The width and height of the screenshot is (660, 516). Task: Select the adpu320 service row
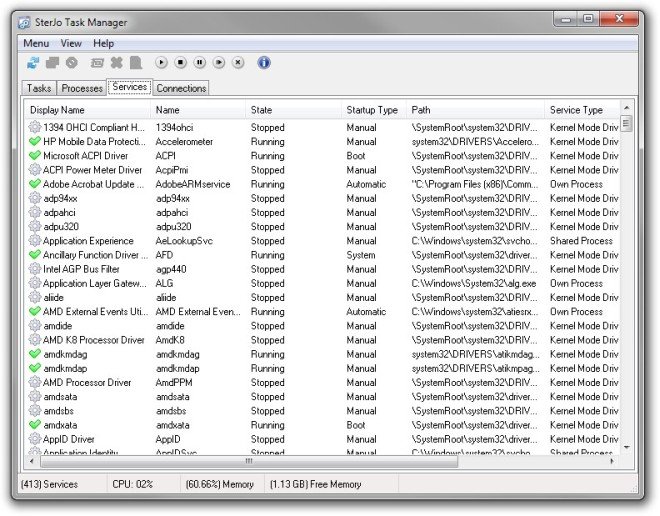click(322, 226)
